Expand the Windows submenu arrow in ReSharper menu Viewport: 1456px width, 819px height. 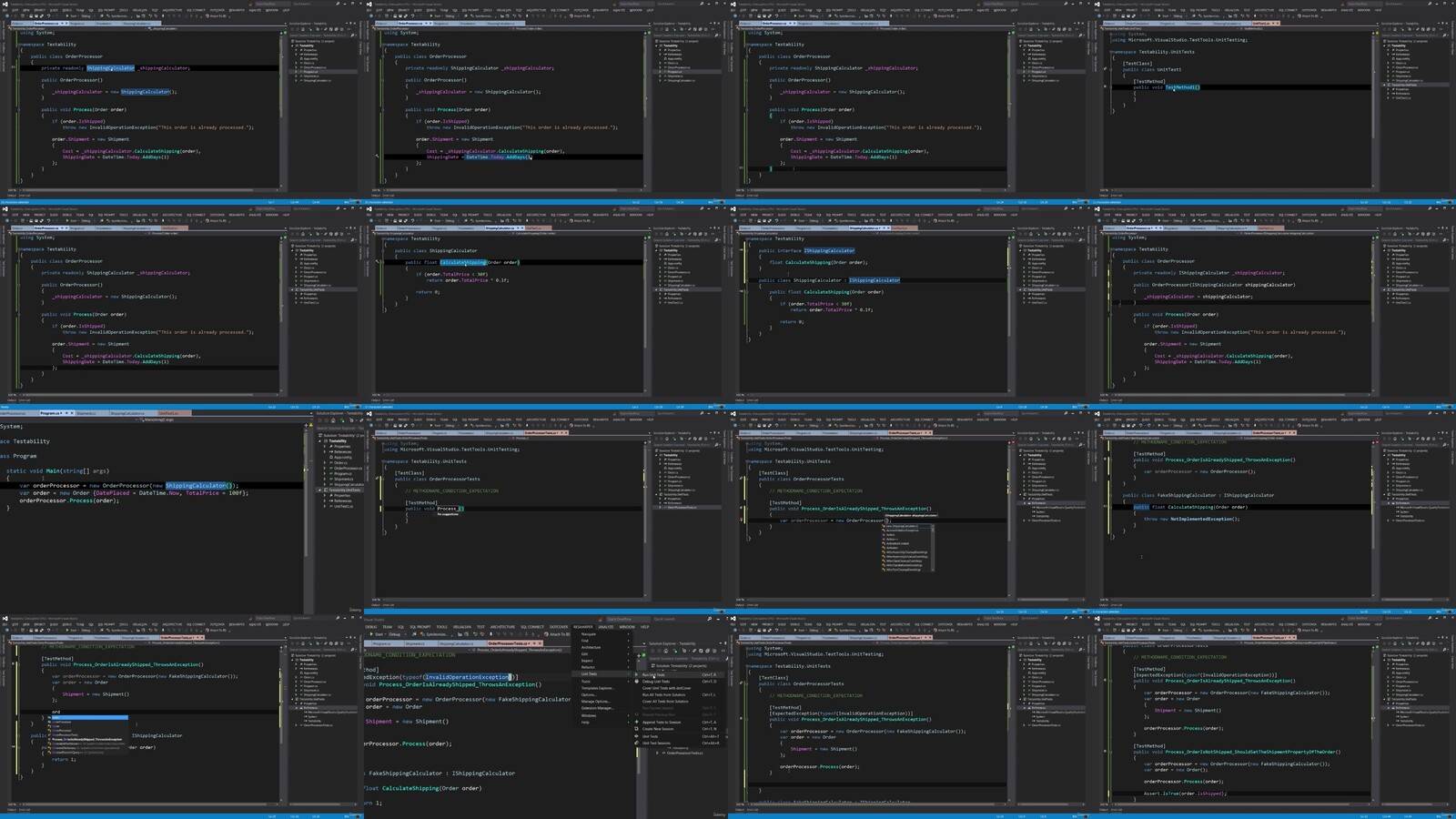click(628, 715)
